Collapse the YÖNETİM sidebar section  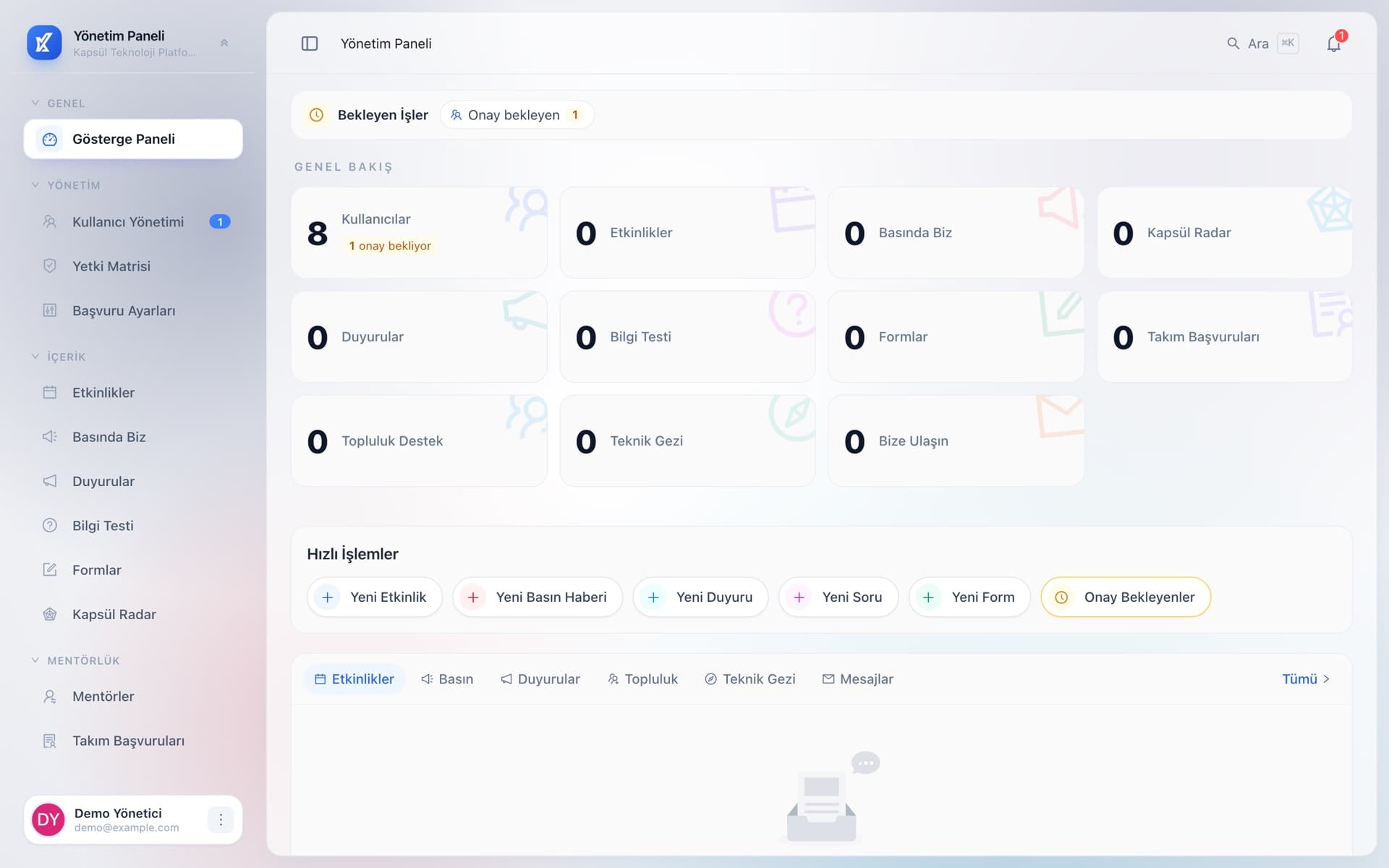click(65, 185)
